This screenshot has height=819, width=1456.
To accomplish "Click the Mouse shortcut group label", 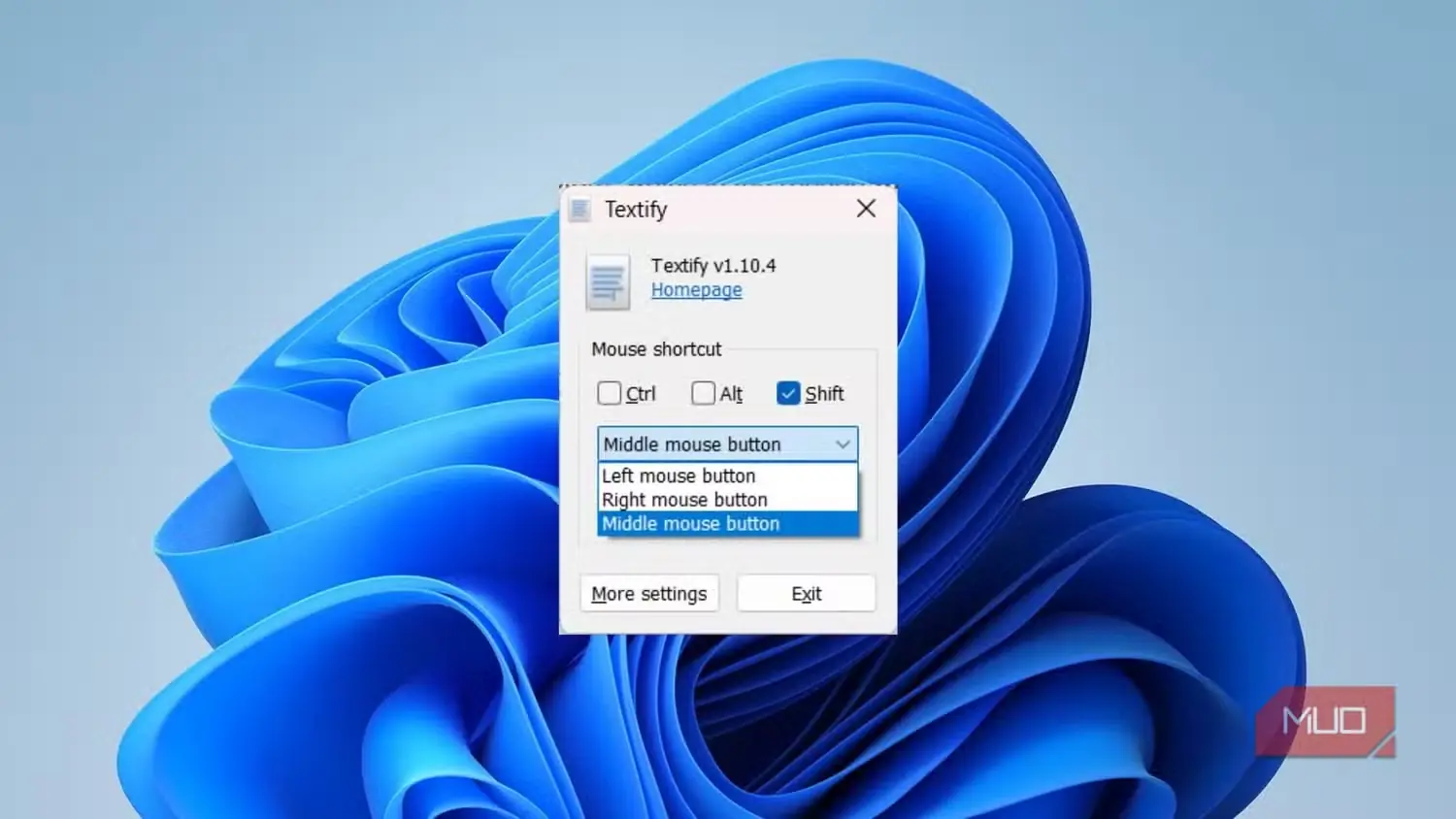I will point(656,349).
